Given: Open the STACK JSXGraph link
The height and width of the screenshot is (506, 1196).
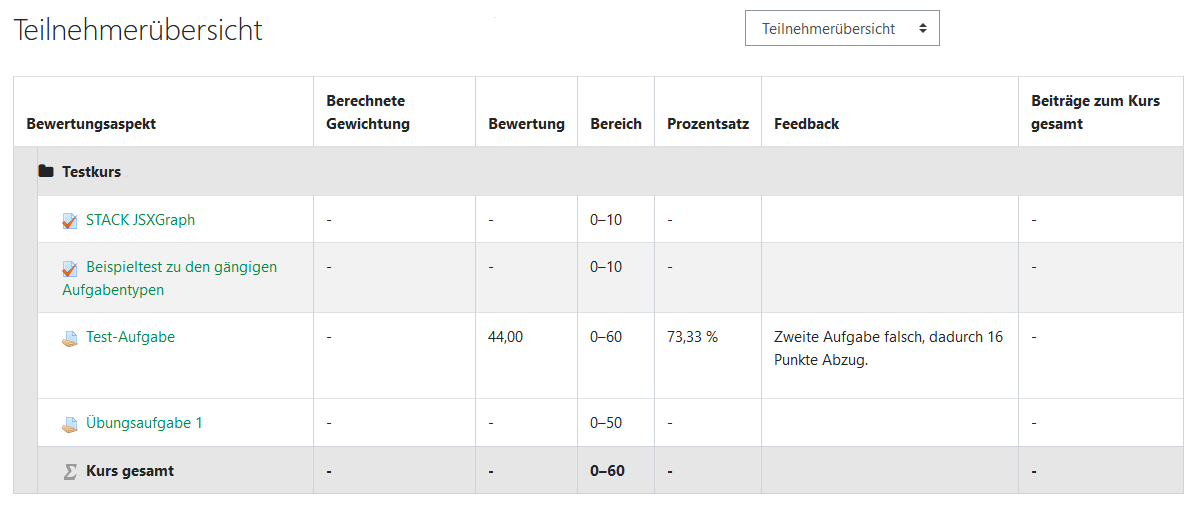Looking at the screenshot, I should (x=140, y=220).
